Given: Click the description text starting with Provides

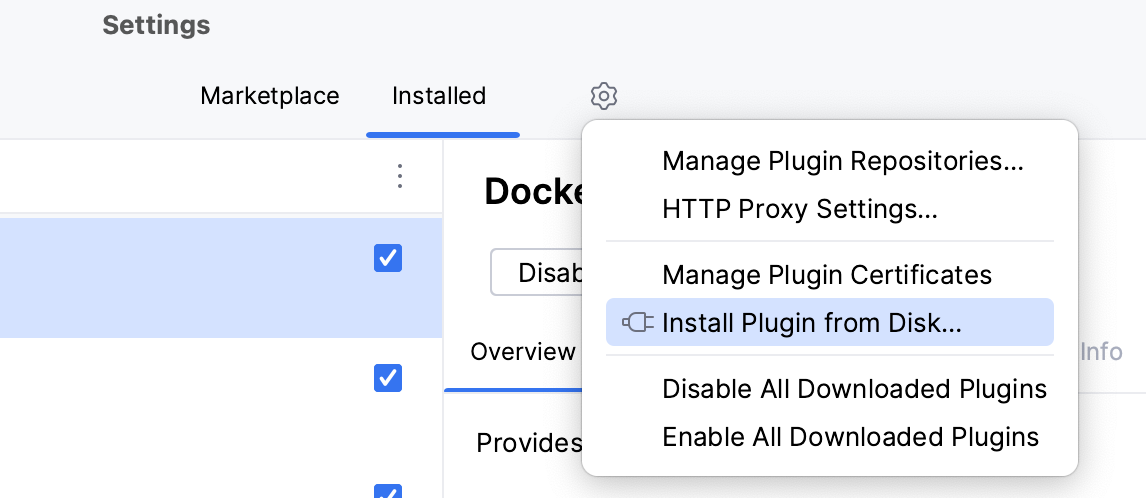Looking at the screenshot, I should click(x=529, y=443).
